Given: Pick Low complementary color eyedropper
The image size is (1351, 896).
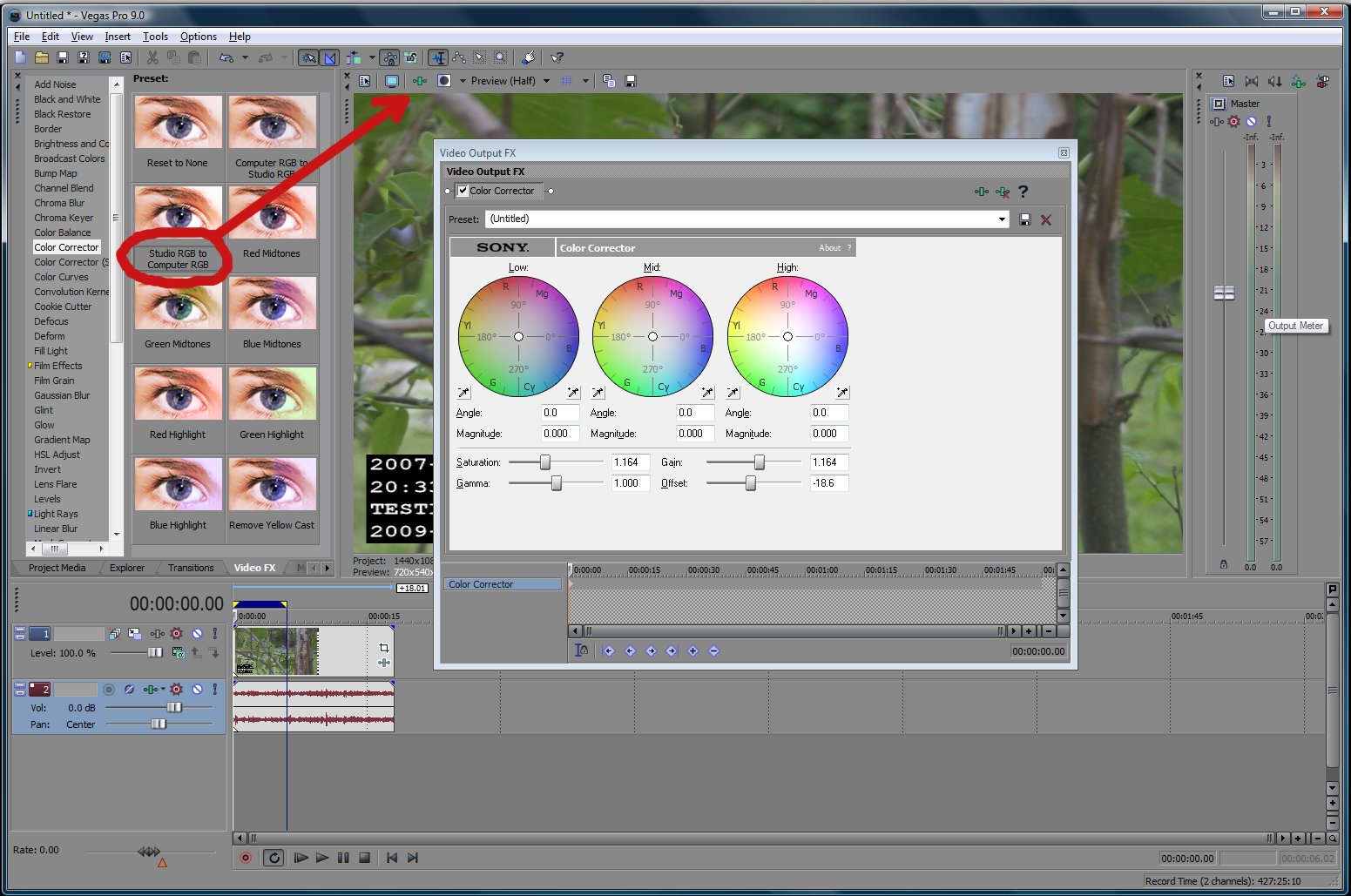Looking at the screenshot, I should point(463,393).
